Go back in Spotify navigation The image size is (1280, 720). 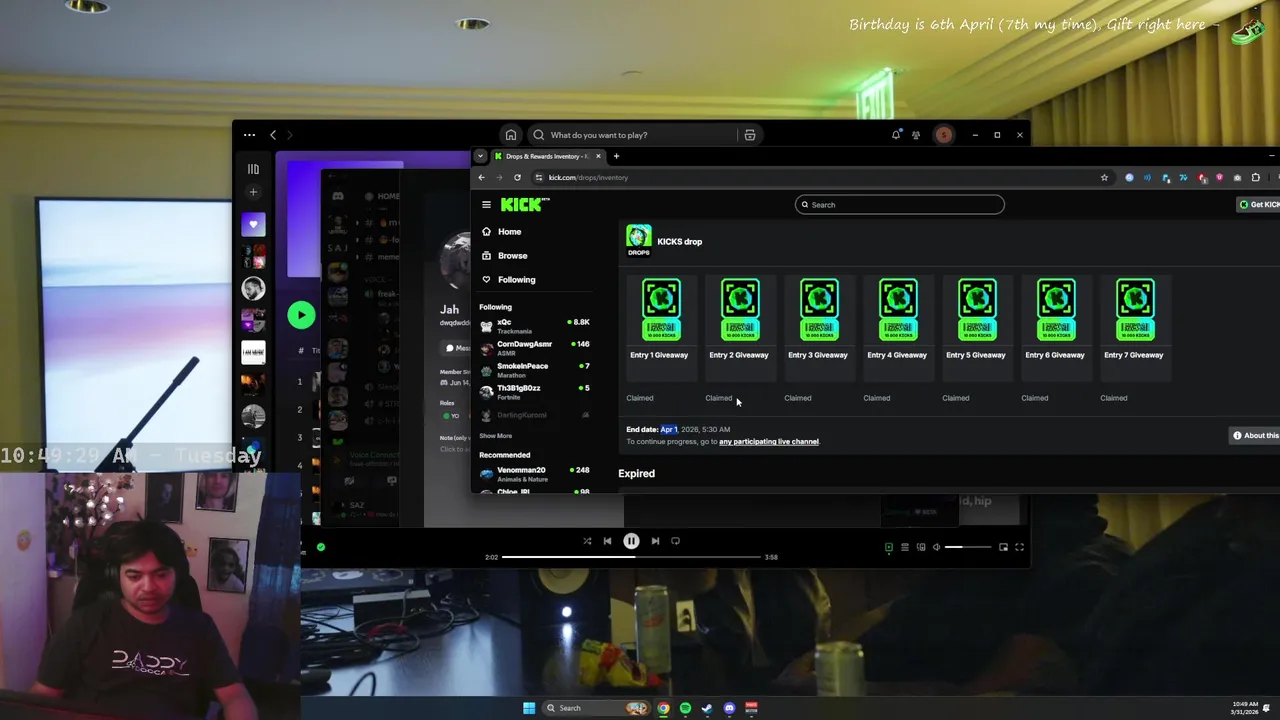[273, 135]
